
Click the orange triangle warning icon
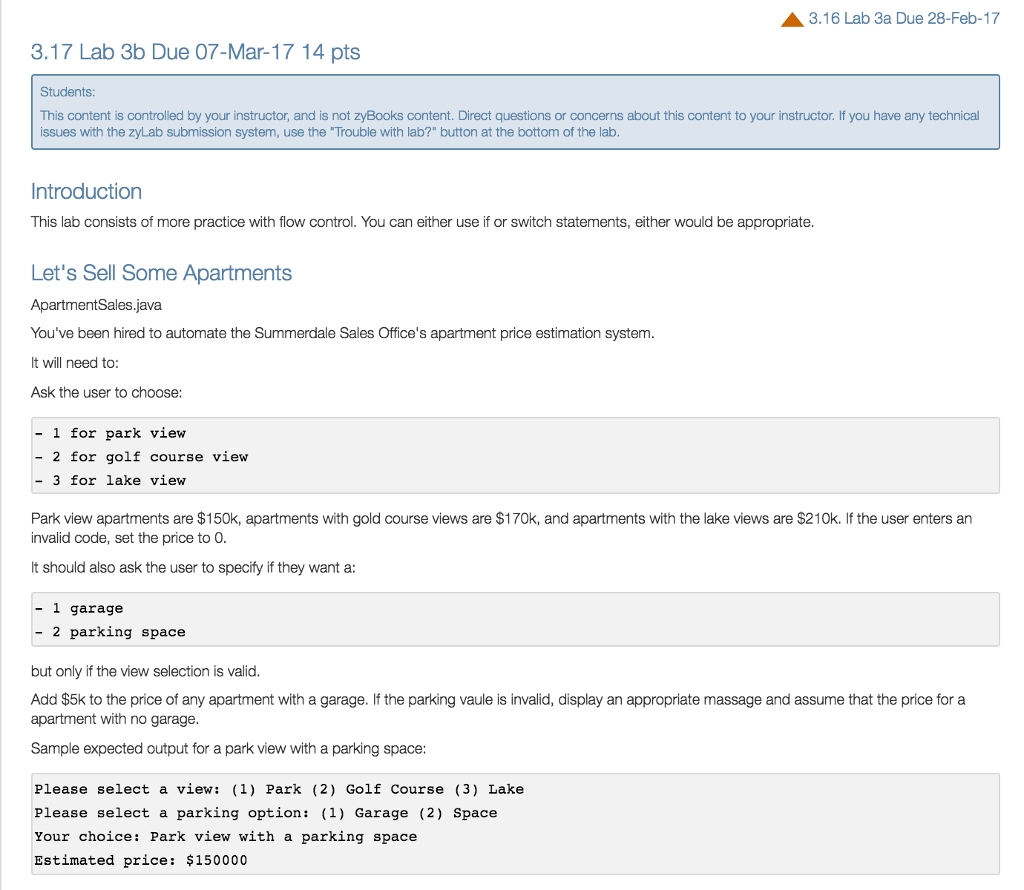(x=792, y=17)
